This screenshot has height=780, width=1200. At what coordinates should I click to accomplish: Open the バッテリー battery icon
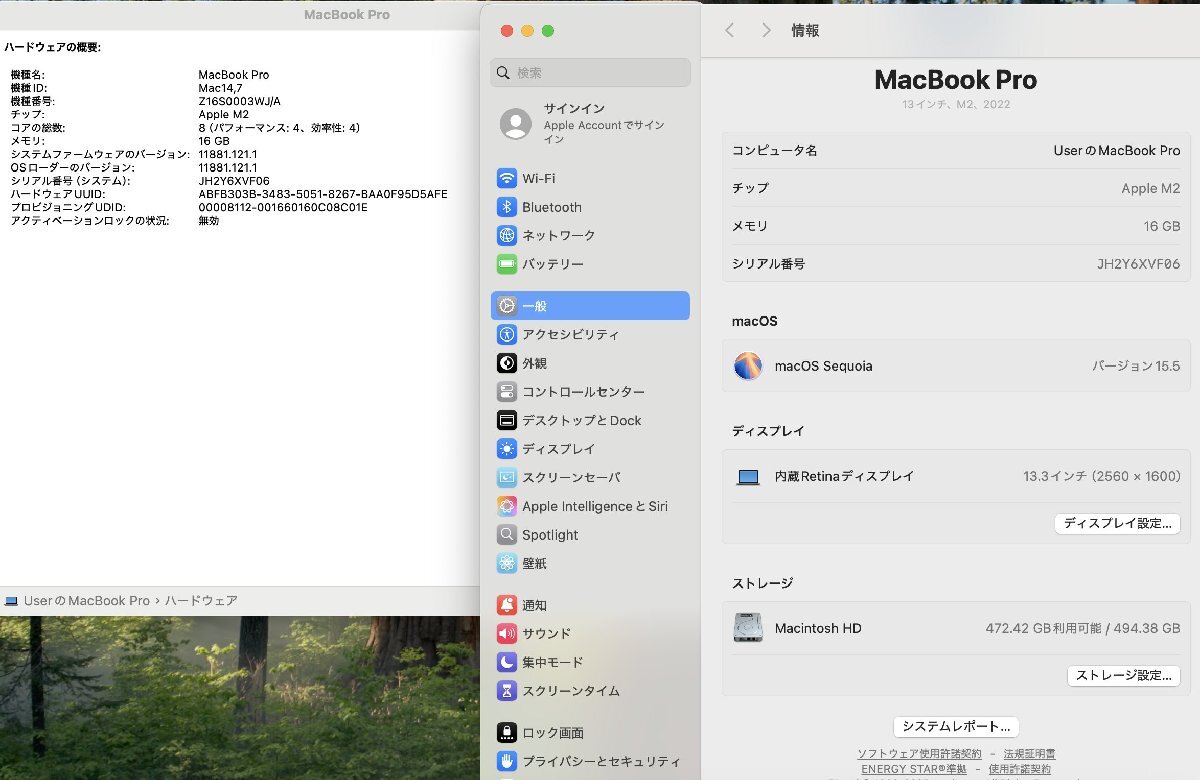(x=507, y=264)
